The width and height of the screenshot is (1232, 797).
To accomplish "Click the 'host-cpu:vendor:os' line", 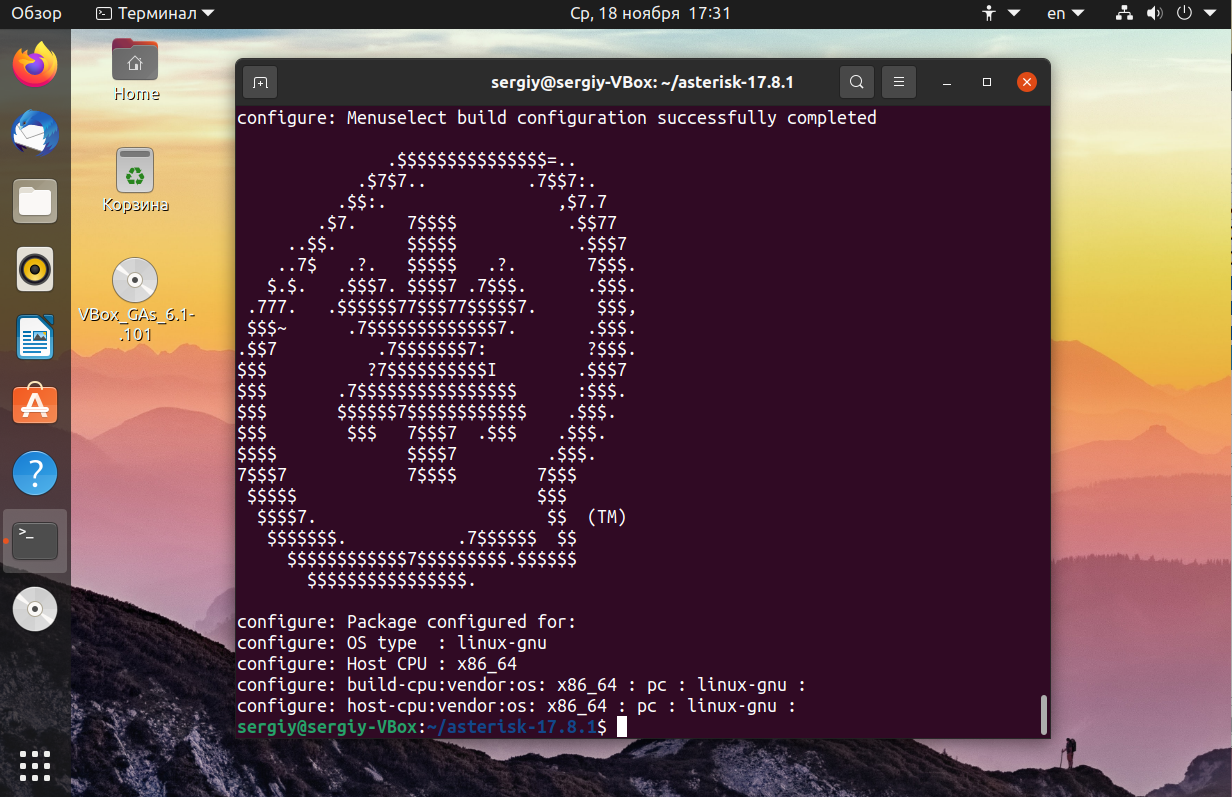I will [x=517, y=706].
